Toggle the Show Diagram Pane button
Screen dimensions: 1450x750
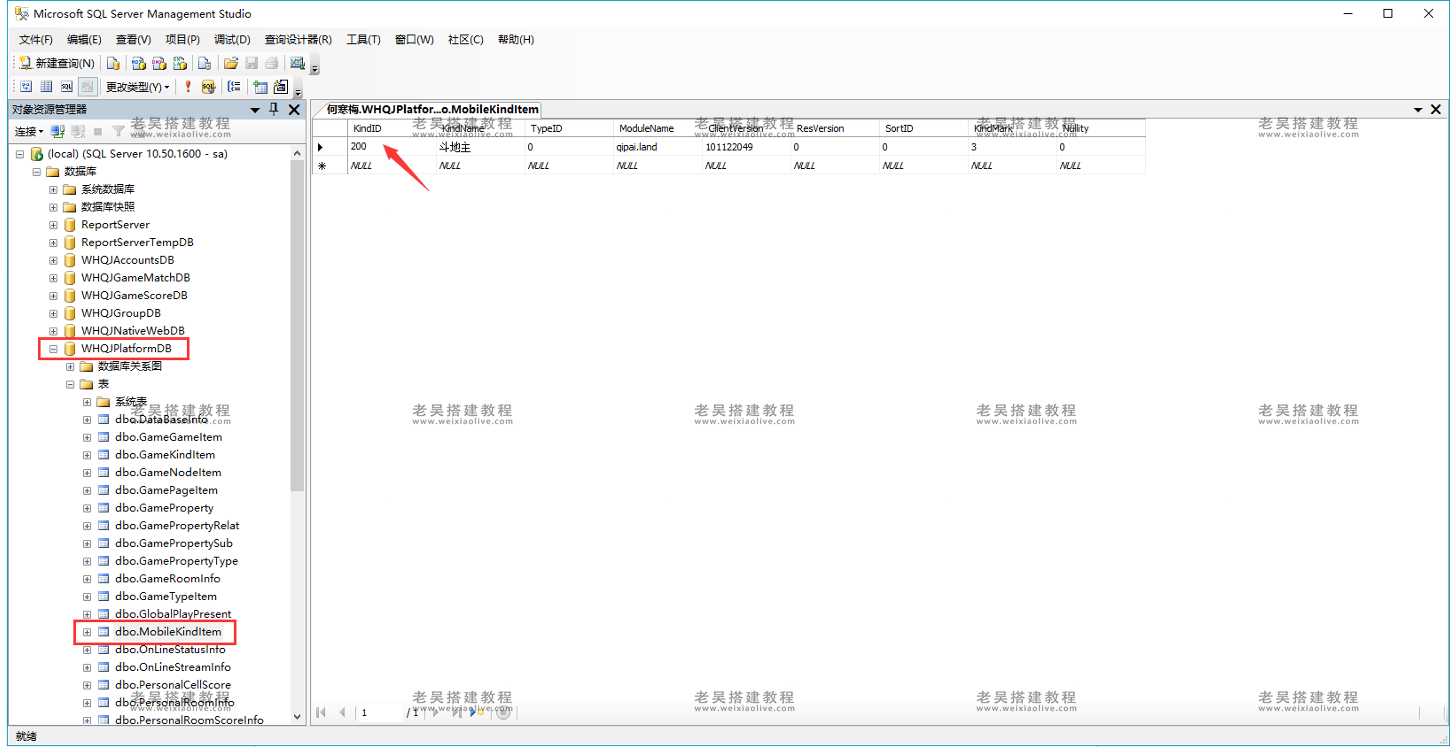click(x=26, y=87)
